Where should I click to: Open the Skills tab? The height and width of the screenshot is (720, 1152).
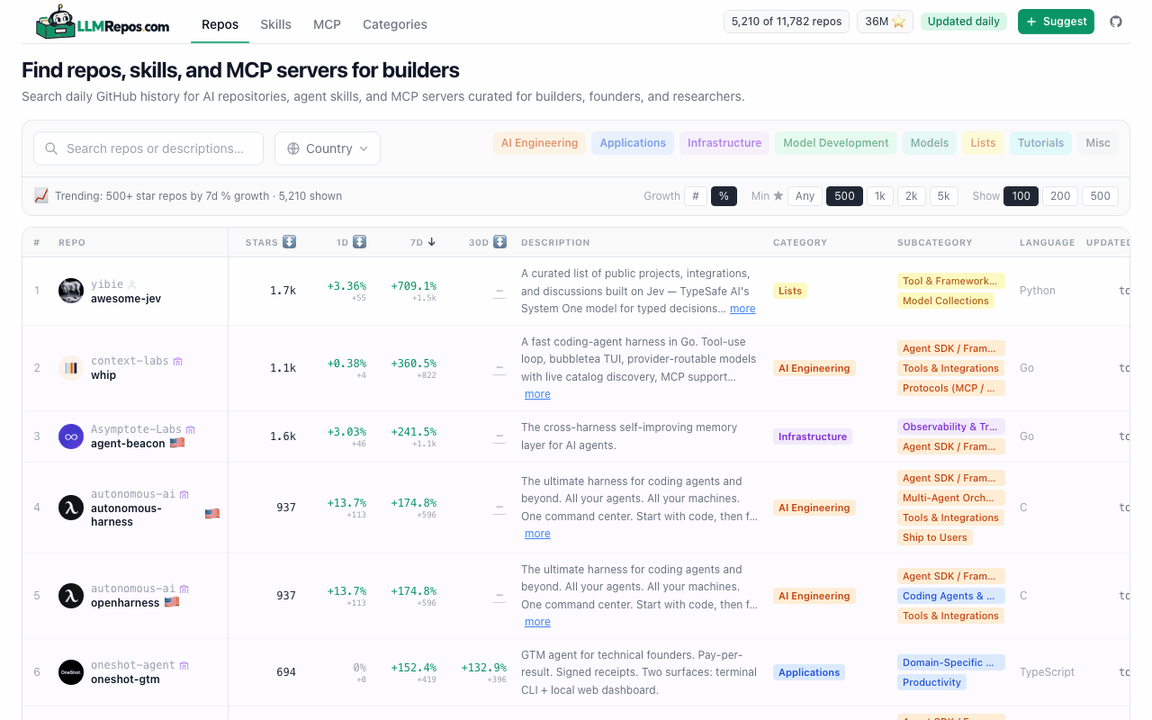pos(276,24)
